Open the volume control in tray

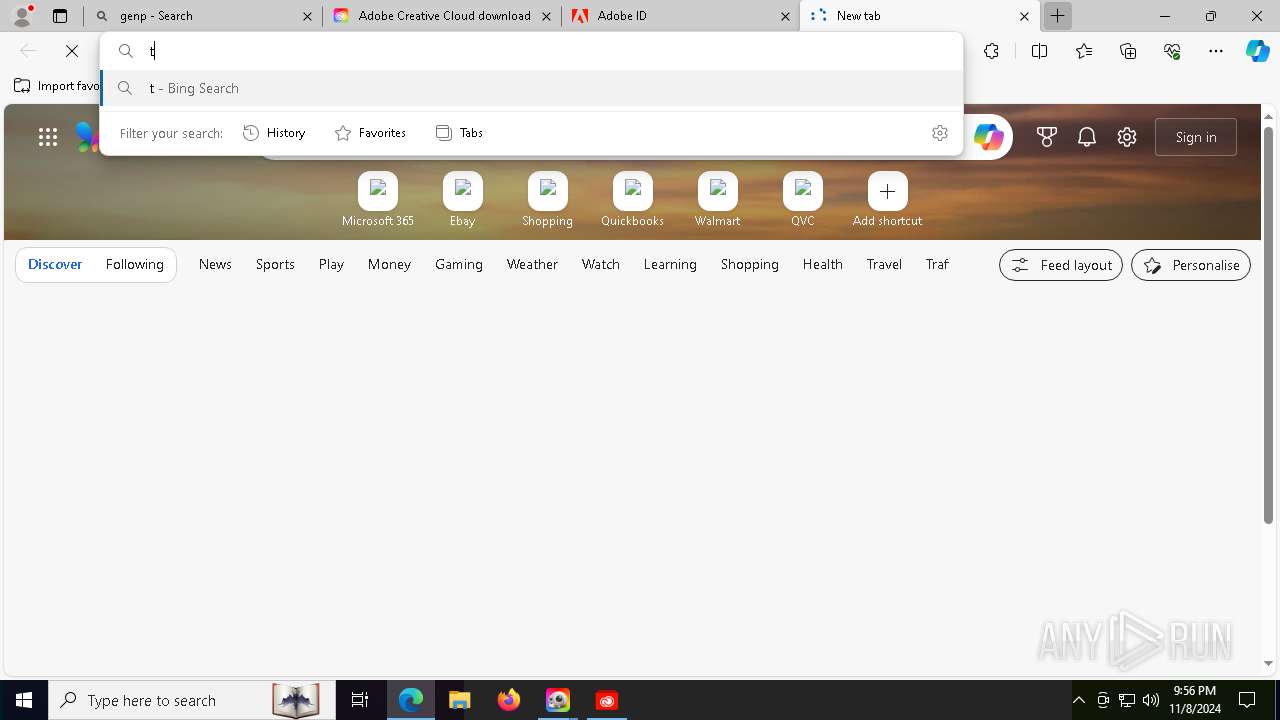point(1151,700)
